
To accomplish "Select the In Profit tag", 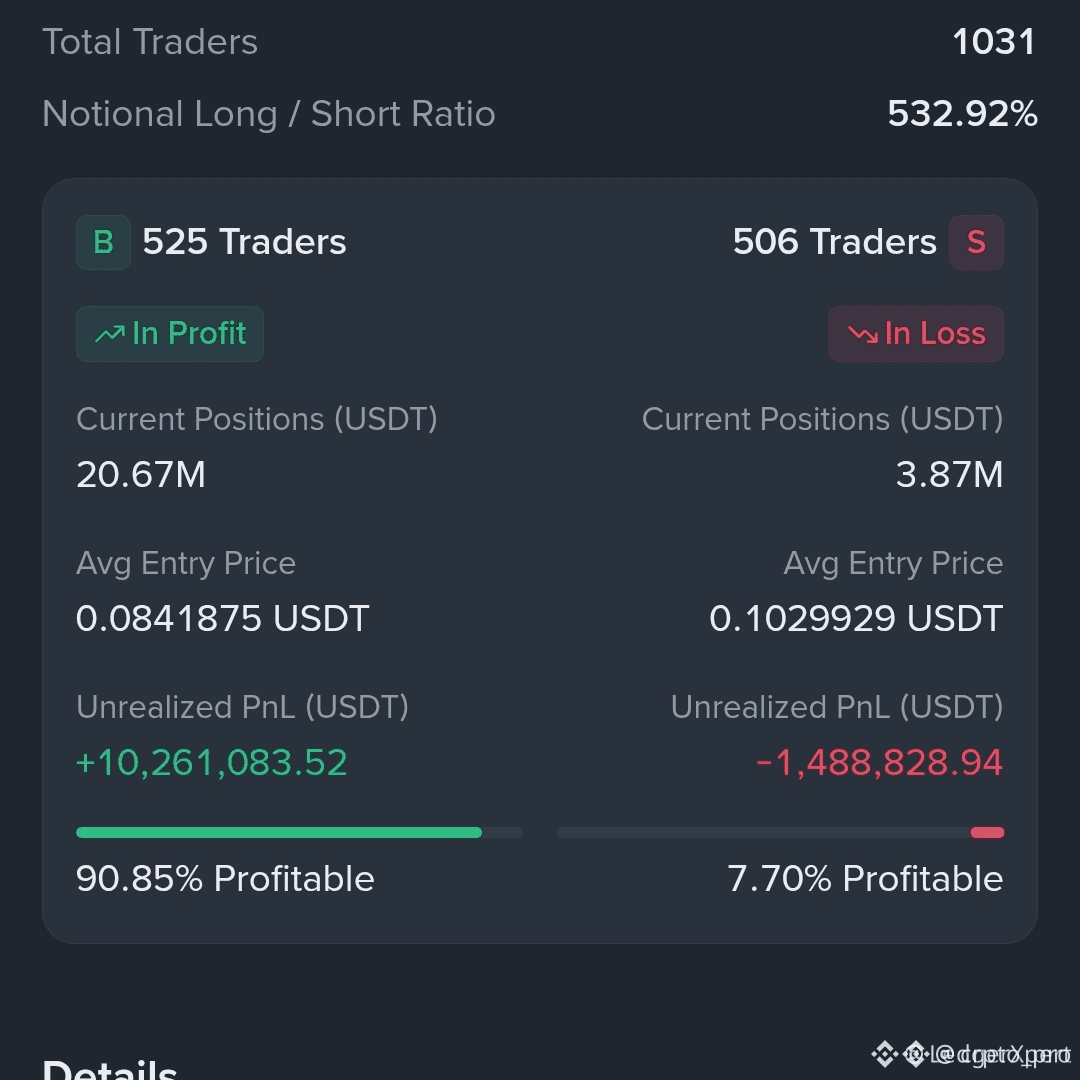I will [x=169, y=334].
